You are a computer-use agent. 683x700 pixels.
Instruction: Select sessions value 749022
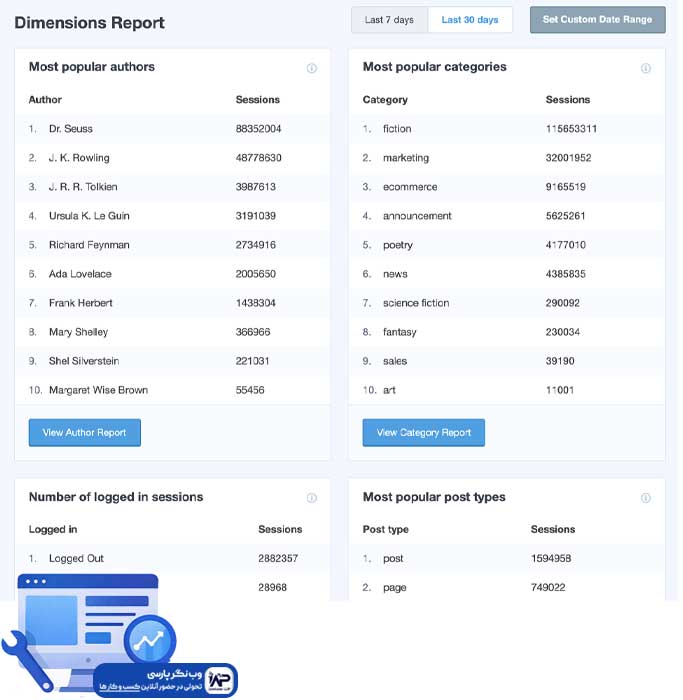(x=548, y=588)
